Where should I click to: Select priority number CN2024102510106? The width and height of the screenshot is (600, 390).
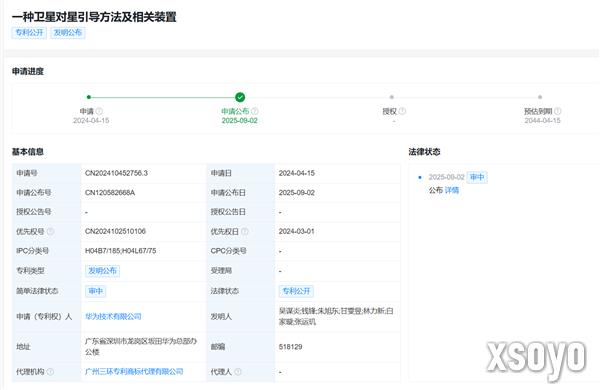(115, 231)
